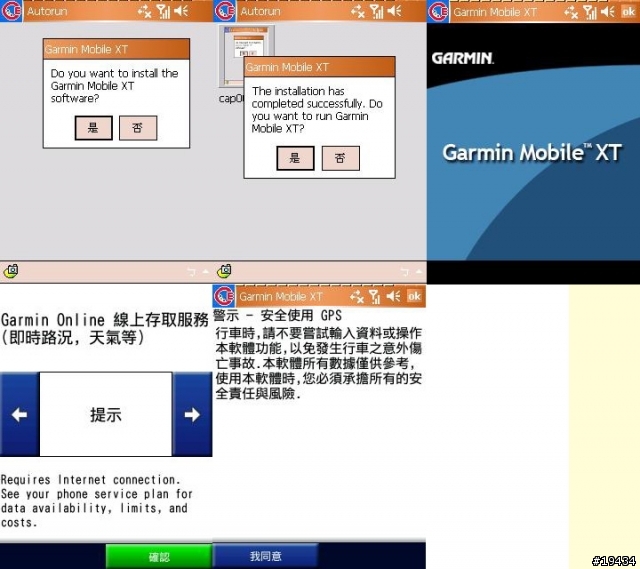This screenshot has height=569, width=640.
Task: Tap connectivity icon on first Autorun title bar
Action: coord(144,12)
